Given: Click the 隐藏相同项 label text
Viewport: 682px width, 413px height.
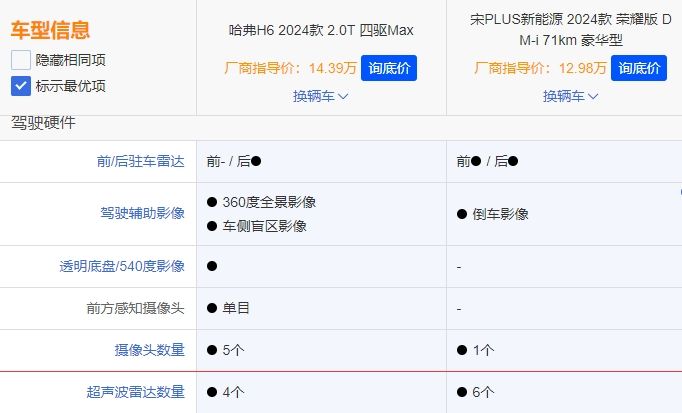Looking at the screenshot, I should coord(70,60).
